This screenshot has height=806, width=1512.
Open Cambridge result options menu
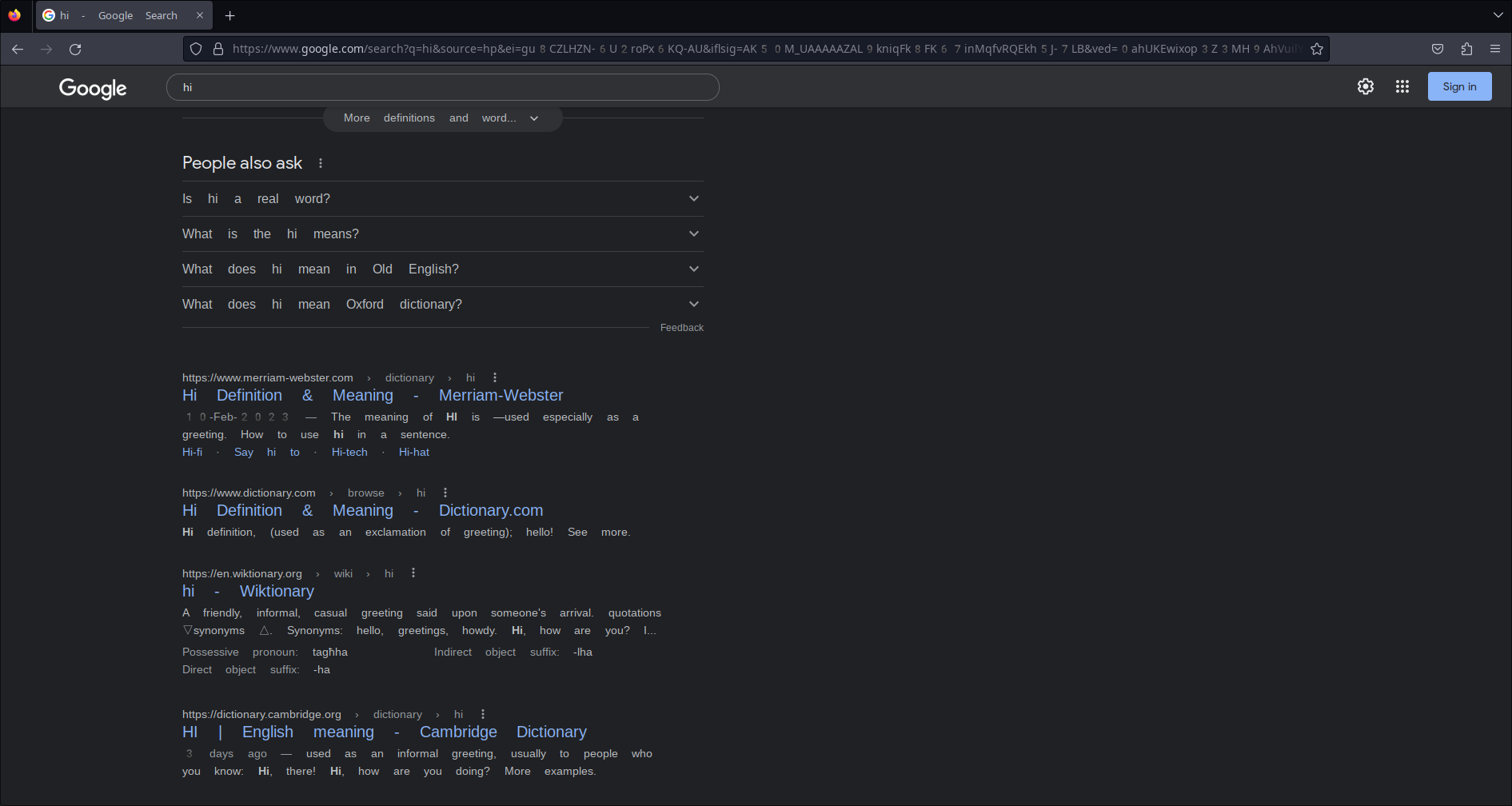click(483, 714)
